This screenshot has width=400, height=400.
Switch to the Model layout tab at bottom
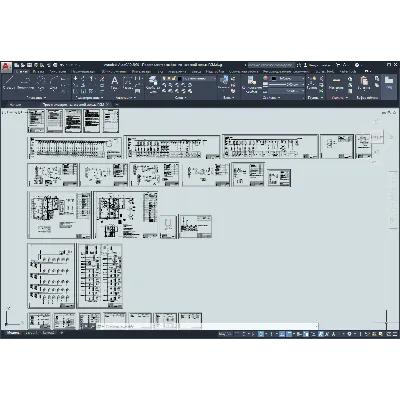click(13, 333)
